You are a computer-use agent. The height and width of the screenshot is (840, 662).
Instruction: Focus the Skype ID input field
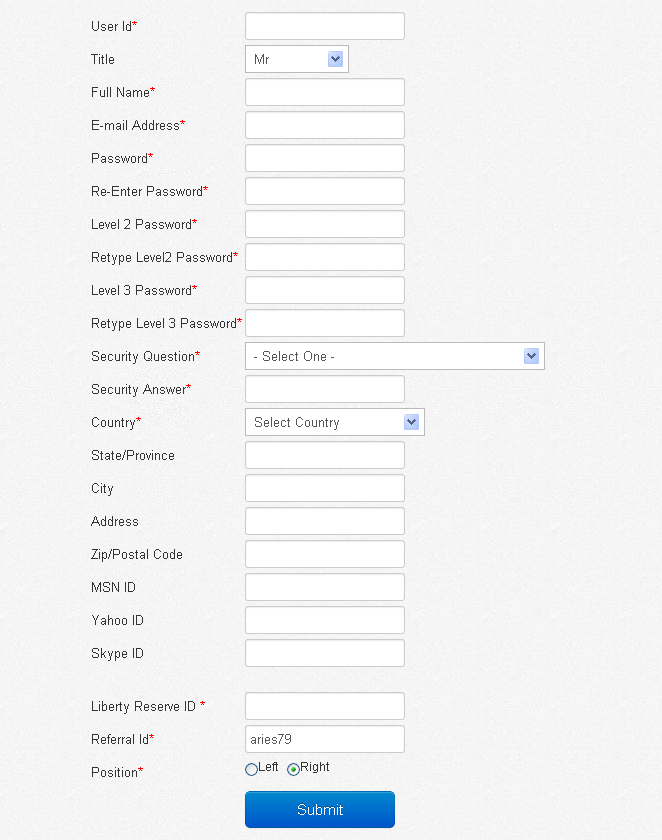tap(325, 653)
